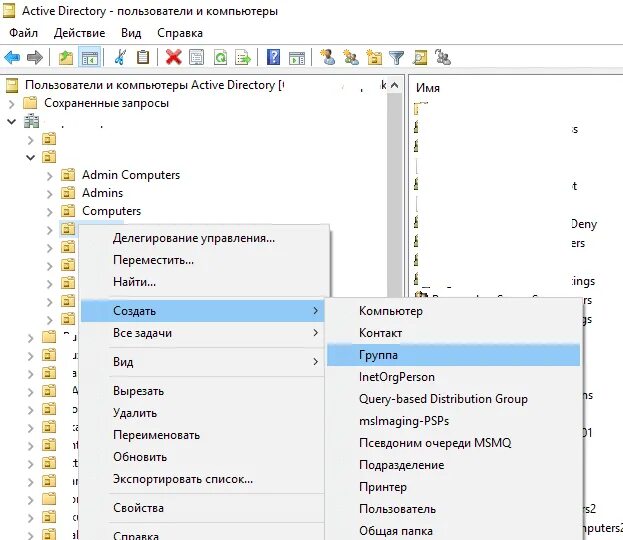The width and height of the screenshot is (623, 540).
Task: Choose Переименовать from context menu
Action: [x=205, y=435]
